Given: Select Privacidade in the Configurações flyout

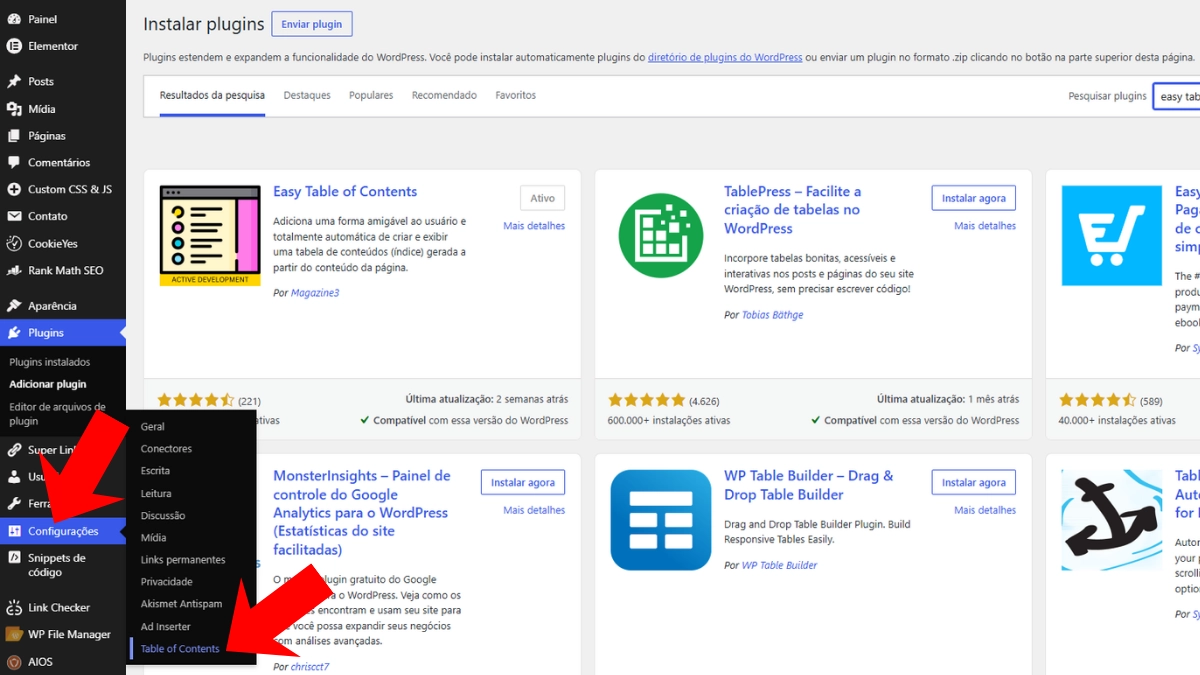Looking at the screenshot, I should tap(166, 582).
